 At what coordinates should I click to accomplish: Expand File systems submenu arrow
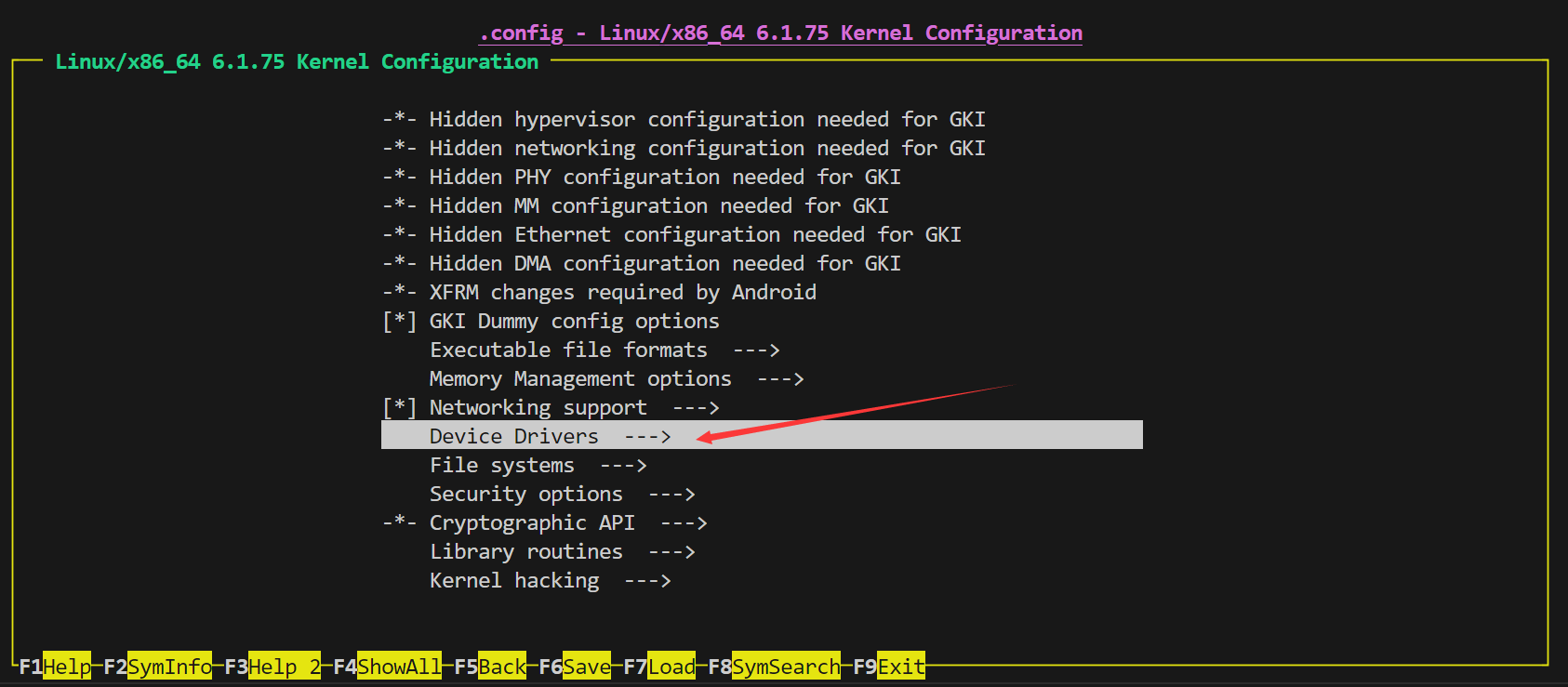point(623,466)
